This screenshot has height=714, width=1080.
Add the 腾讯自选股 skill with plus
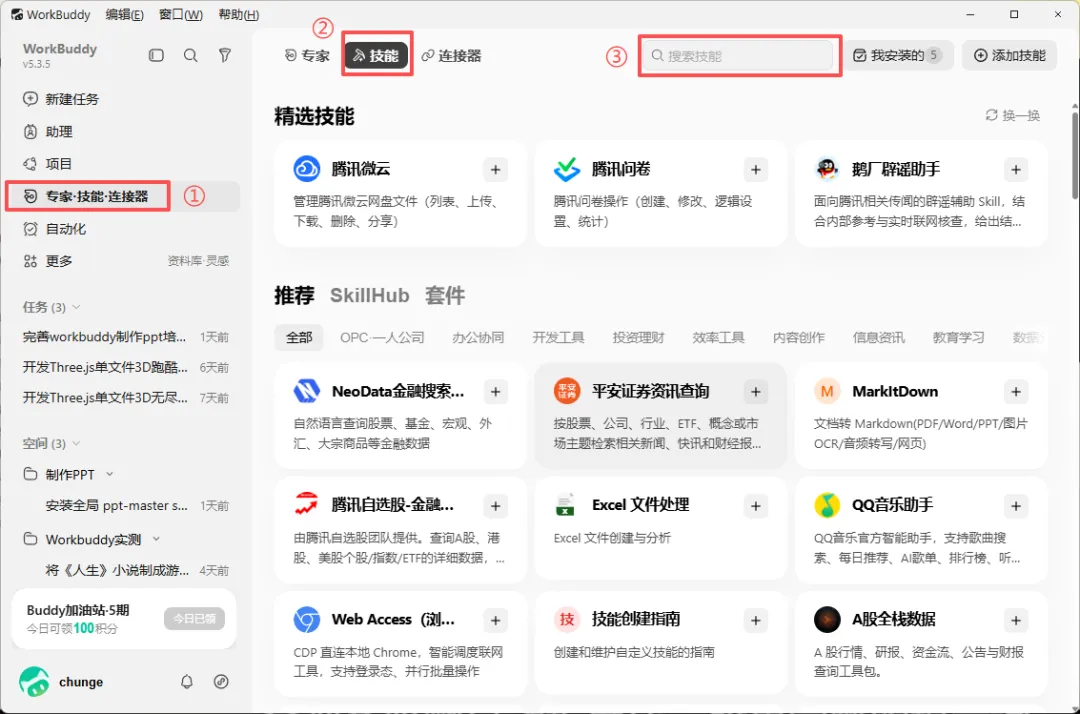coord(495,506)
